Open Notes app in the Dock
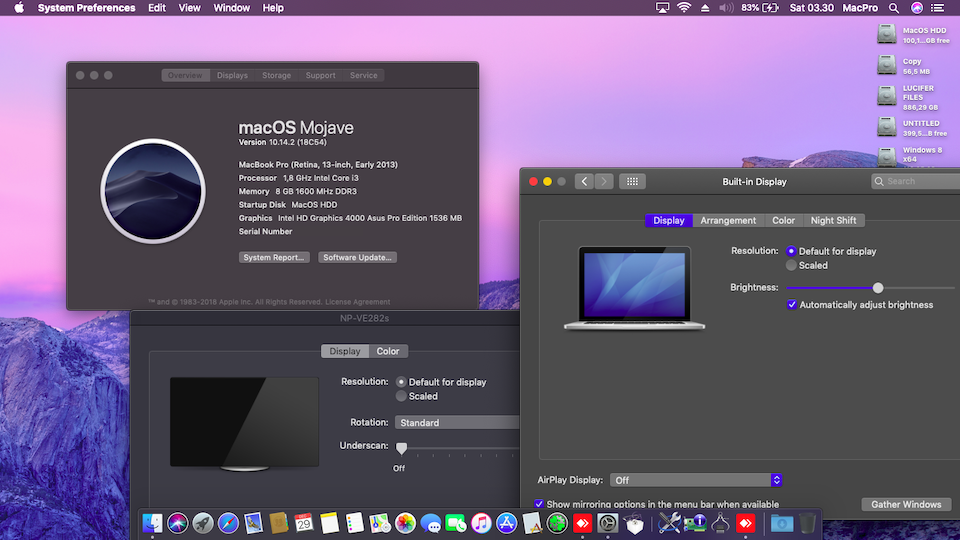Image resolution: width=960 pixels, height=540 pixels. [329, 523]
